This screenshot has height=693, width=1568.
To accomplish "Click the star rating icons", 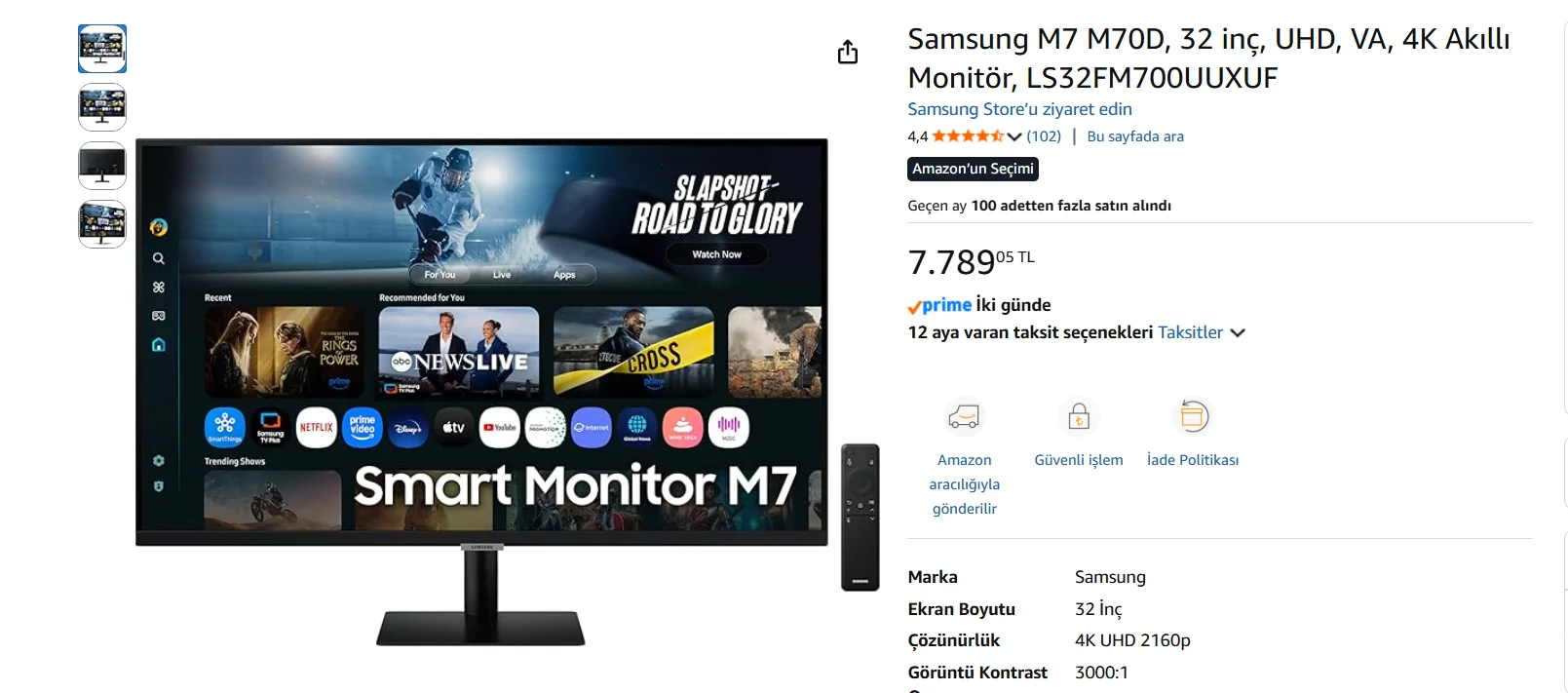I will [968, 136].
